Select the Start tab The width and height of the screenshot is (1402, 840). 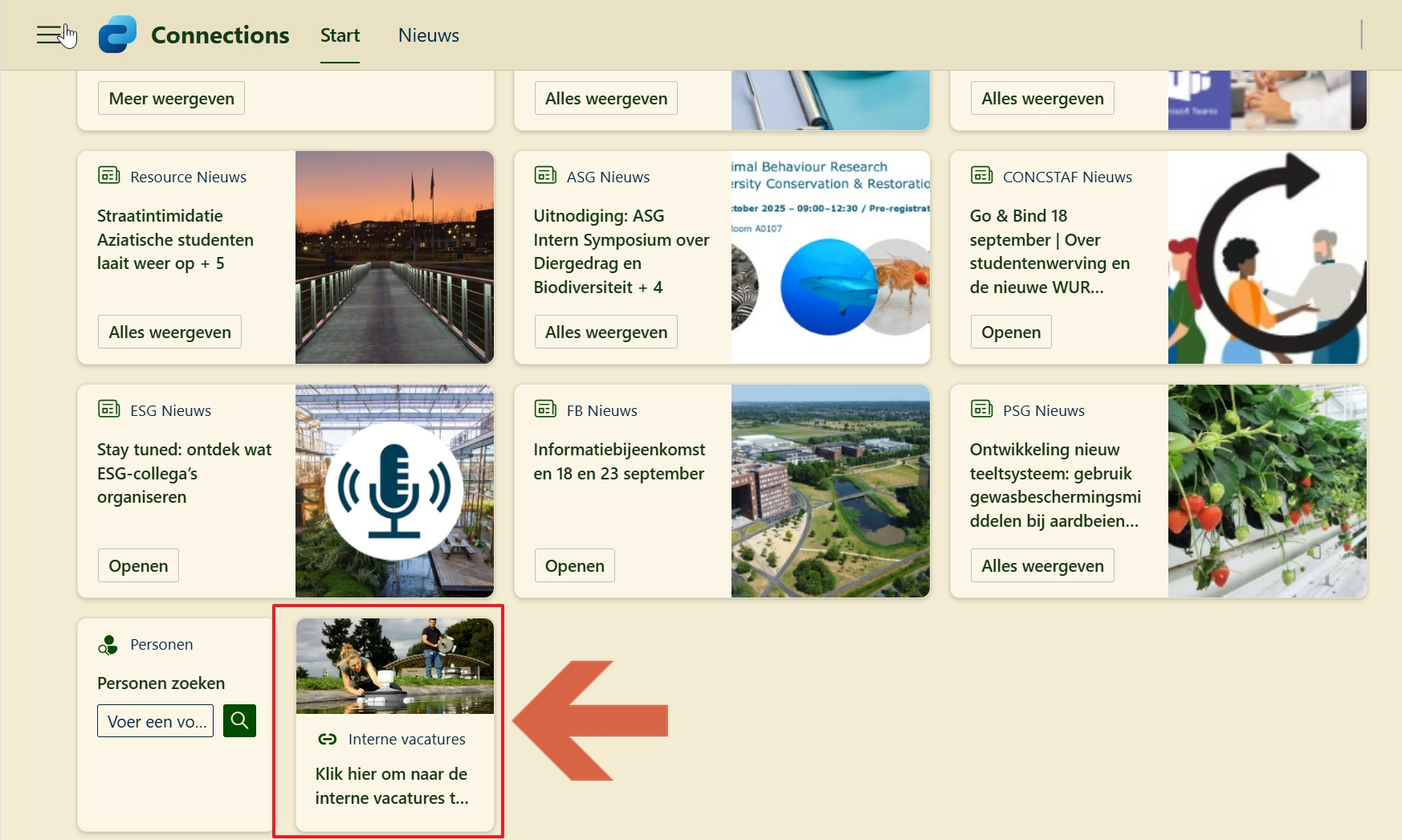coord(340,35)
